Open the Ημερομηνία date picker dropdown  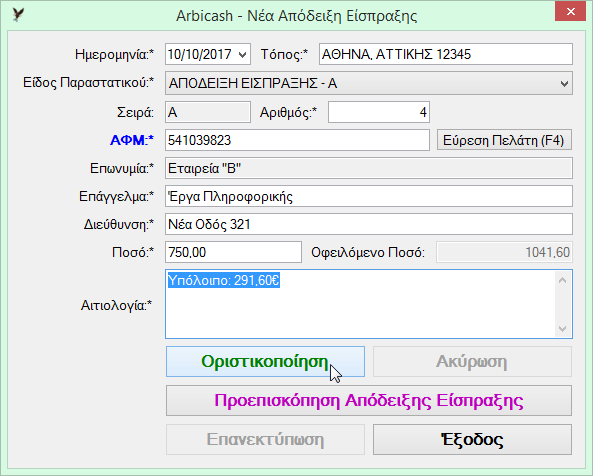(x=243, y=54)
